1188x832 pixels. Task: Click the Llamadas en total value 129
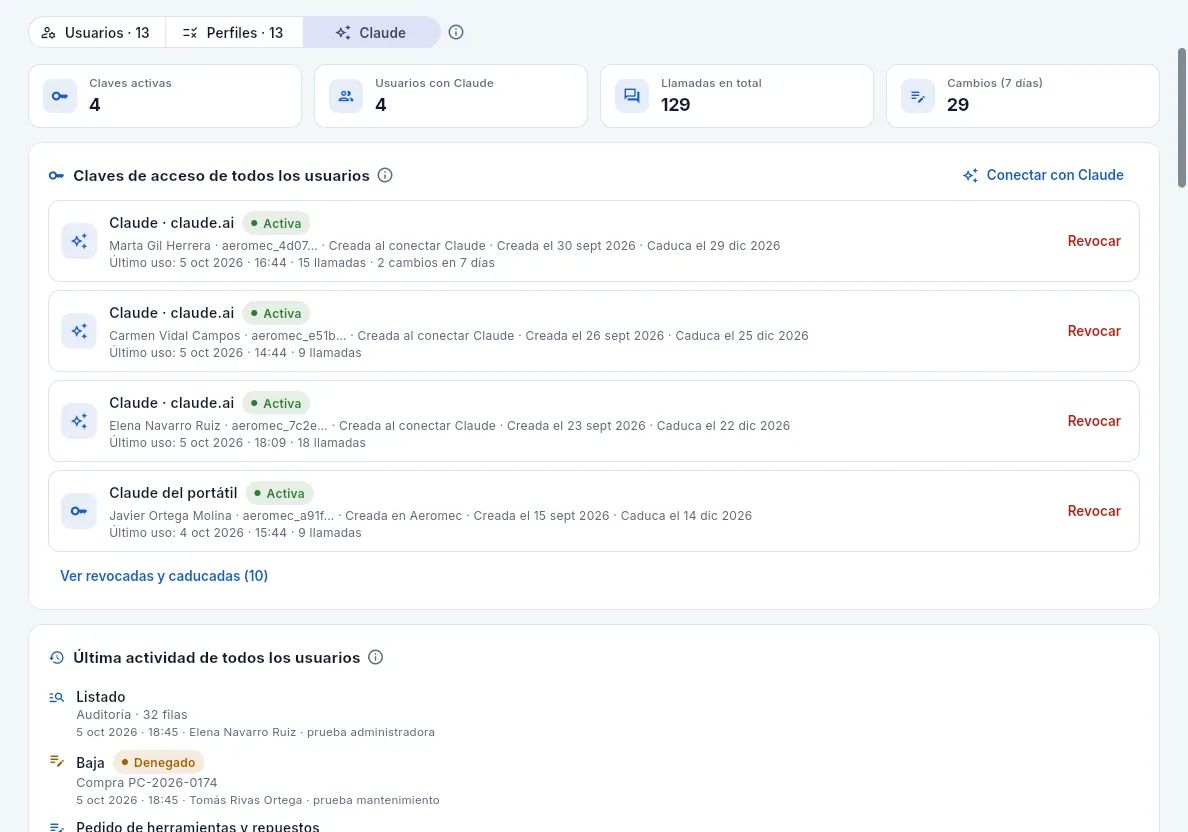675,105
